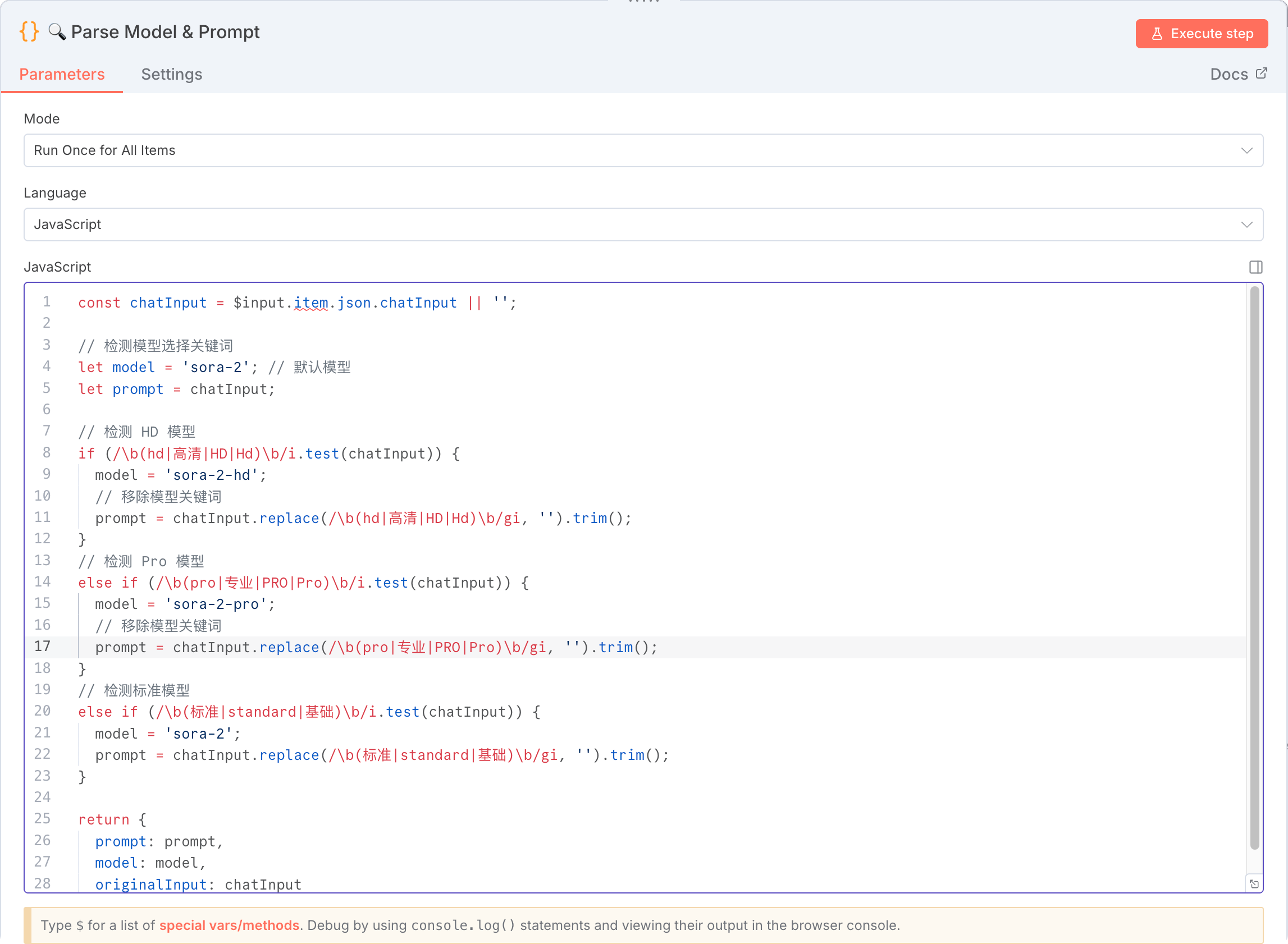The width and height of the screenshot is (1288, 944).
Task: Expand the Language dropdown chevron
Action: [x=1246, y=224]
